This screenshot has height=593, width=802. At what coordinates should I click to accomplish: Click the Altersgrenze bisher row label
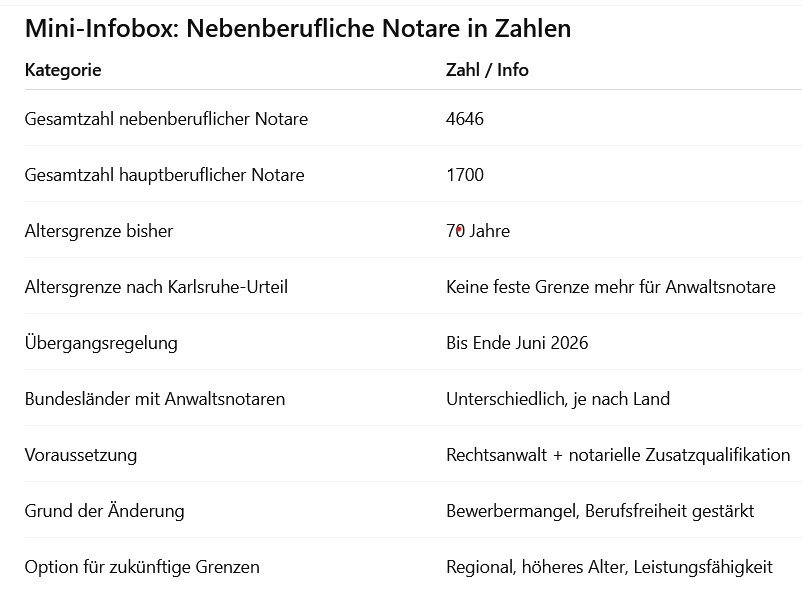(99, 231)
